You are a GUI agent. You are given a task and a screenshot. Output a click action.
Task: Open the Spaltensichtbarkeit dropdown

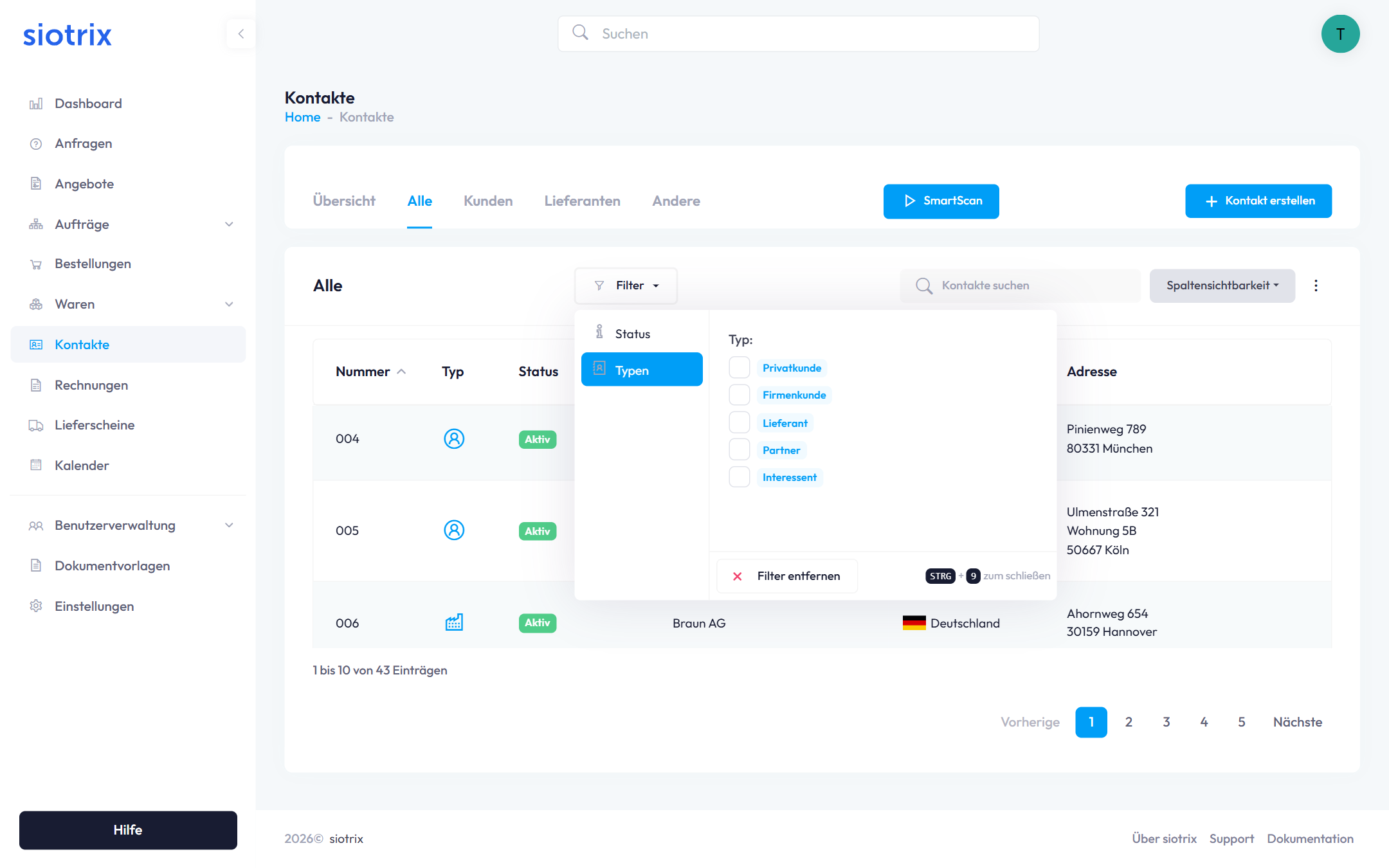tap(1222, 285)
